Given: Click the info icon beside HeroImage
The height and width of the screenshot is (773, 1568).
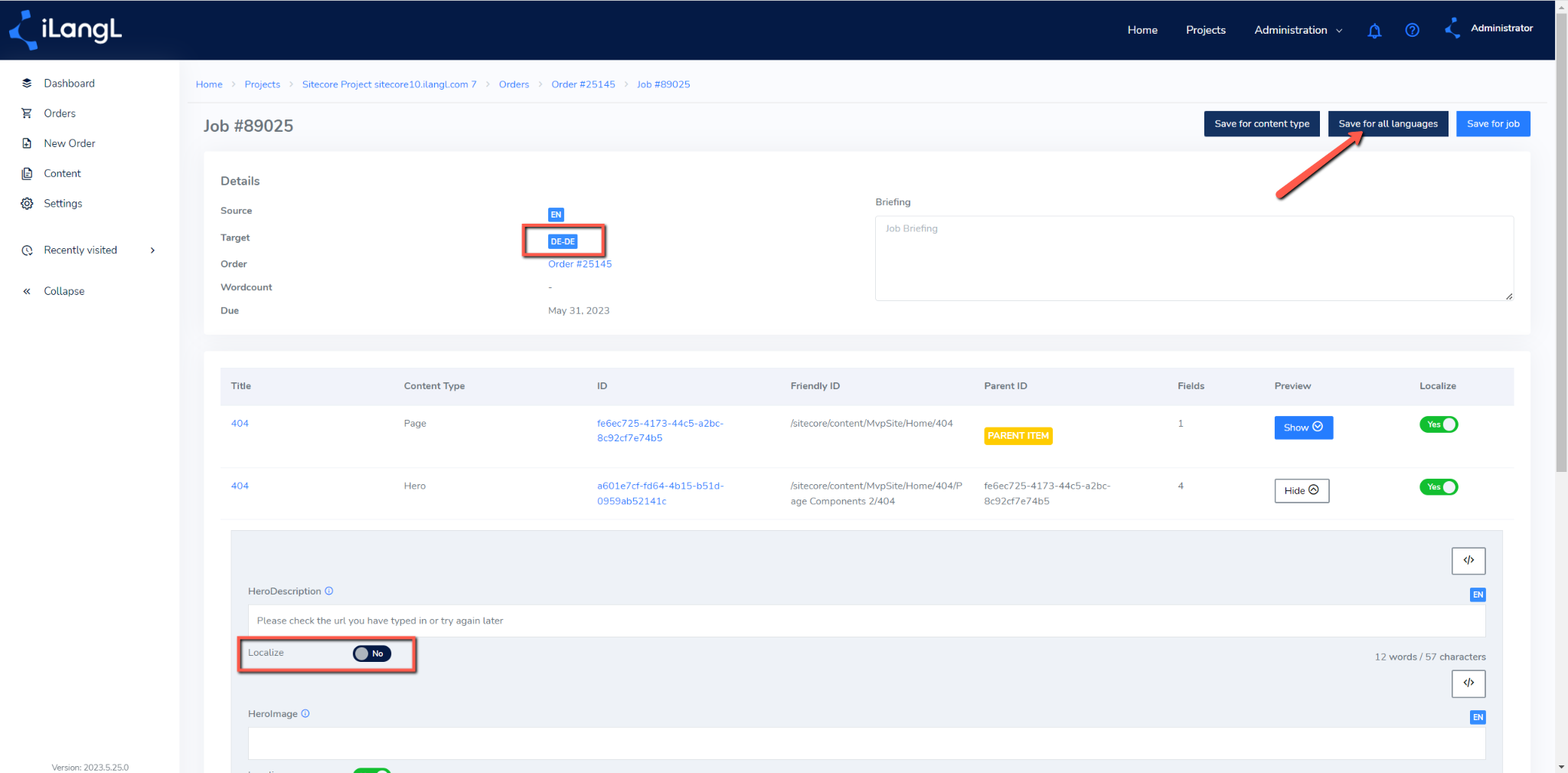Looking at the screenshot, I should click(x=305, y=713).
